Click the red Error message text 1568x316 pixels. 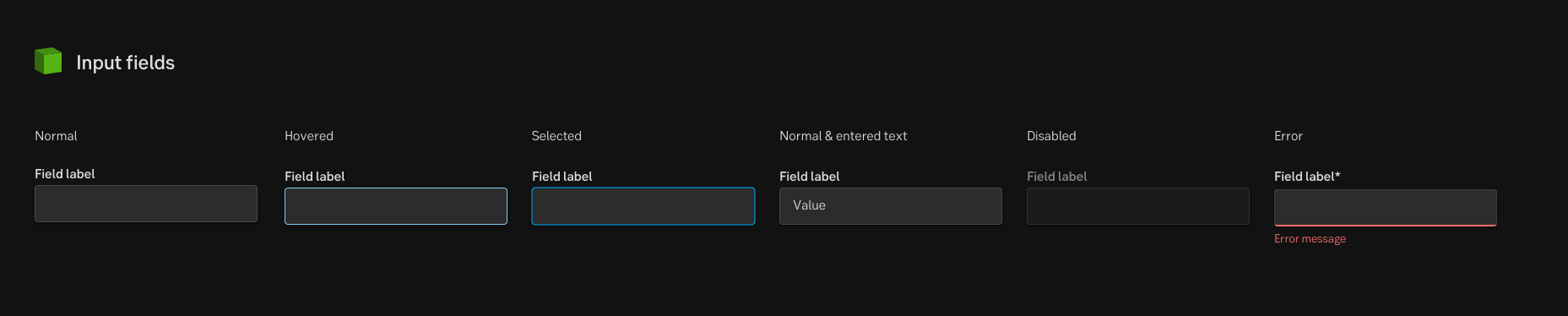click(x=1310, y=239)
